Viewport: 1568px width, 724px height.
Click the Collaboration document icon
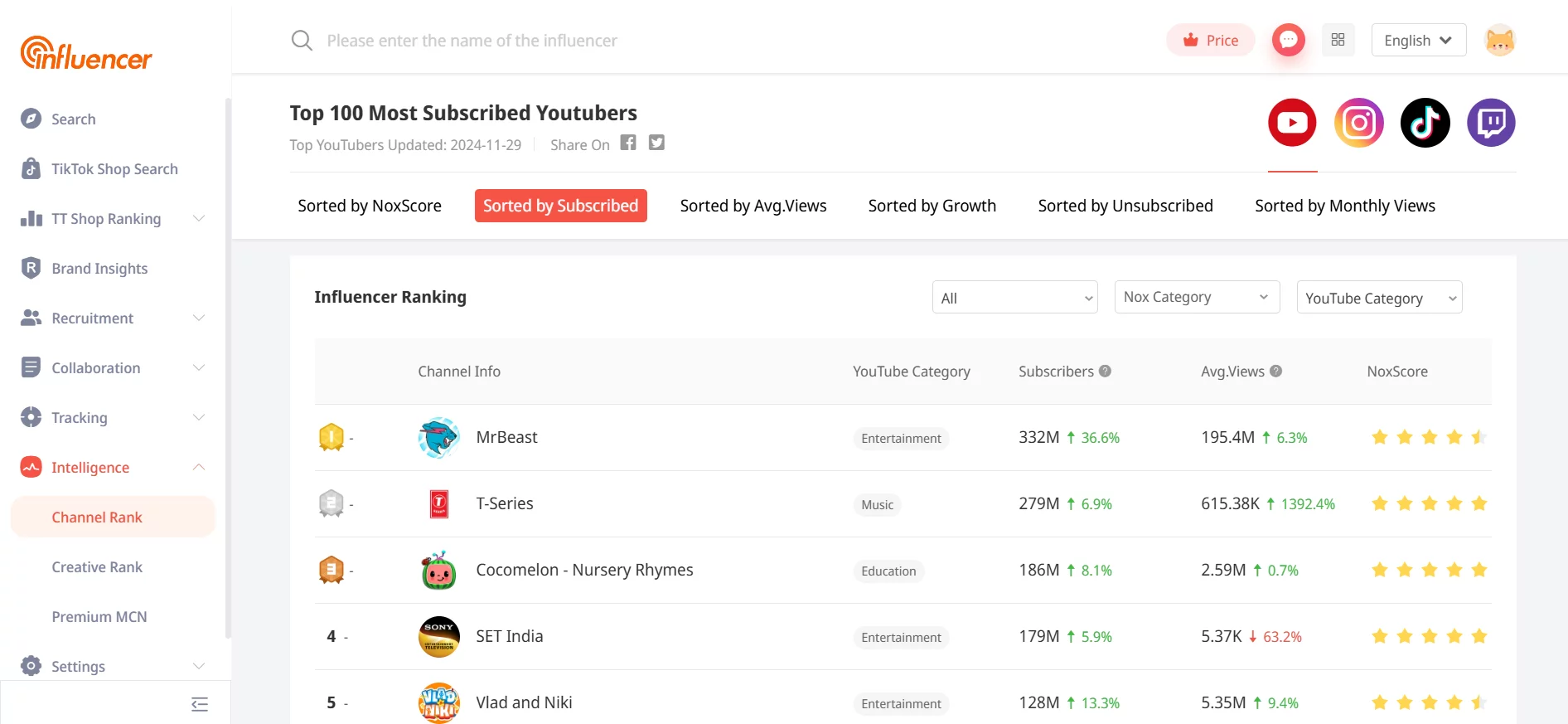[31, 367]
